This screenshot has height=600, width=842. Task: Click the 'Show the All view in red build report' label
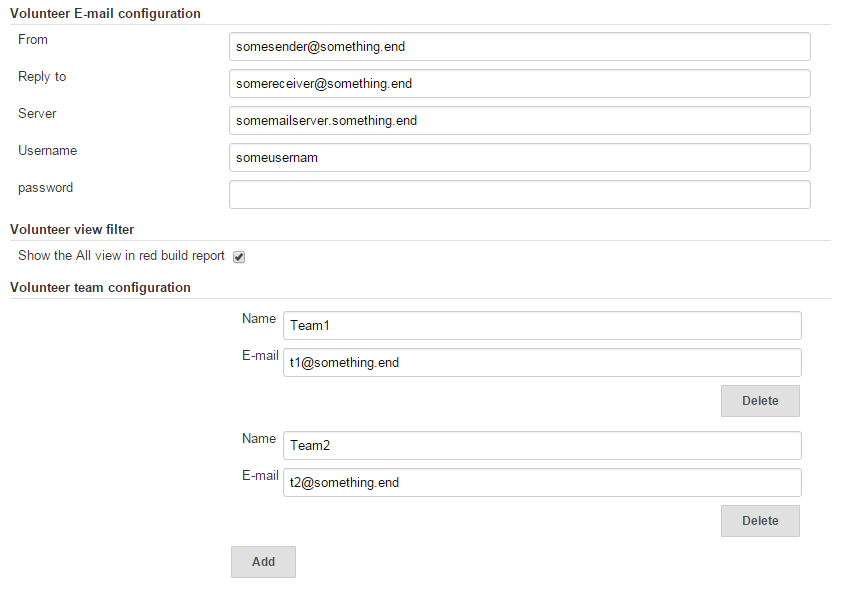pos(121,256)
